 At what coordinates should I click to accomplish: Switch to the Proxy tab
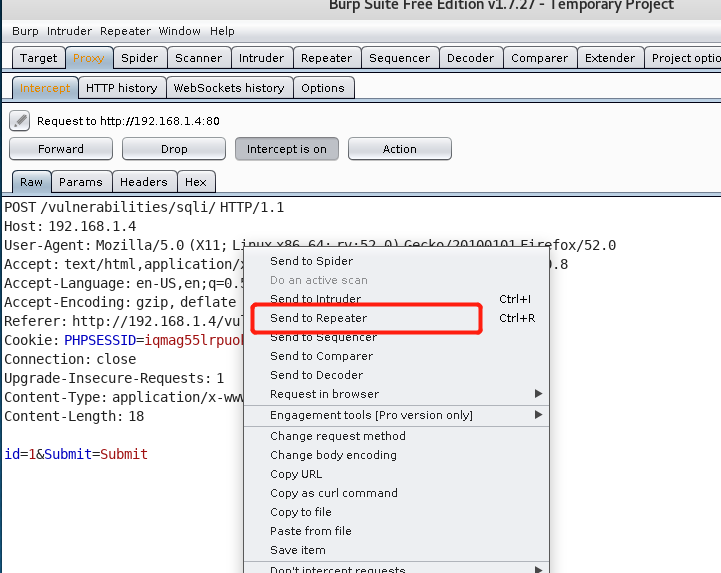pos(89,58)
